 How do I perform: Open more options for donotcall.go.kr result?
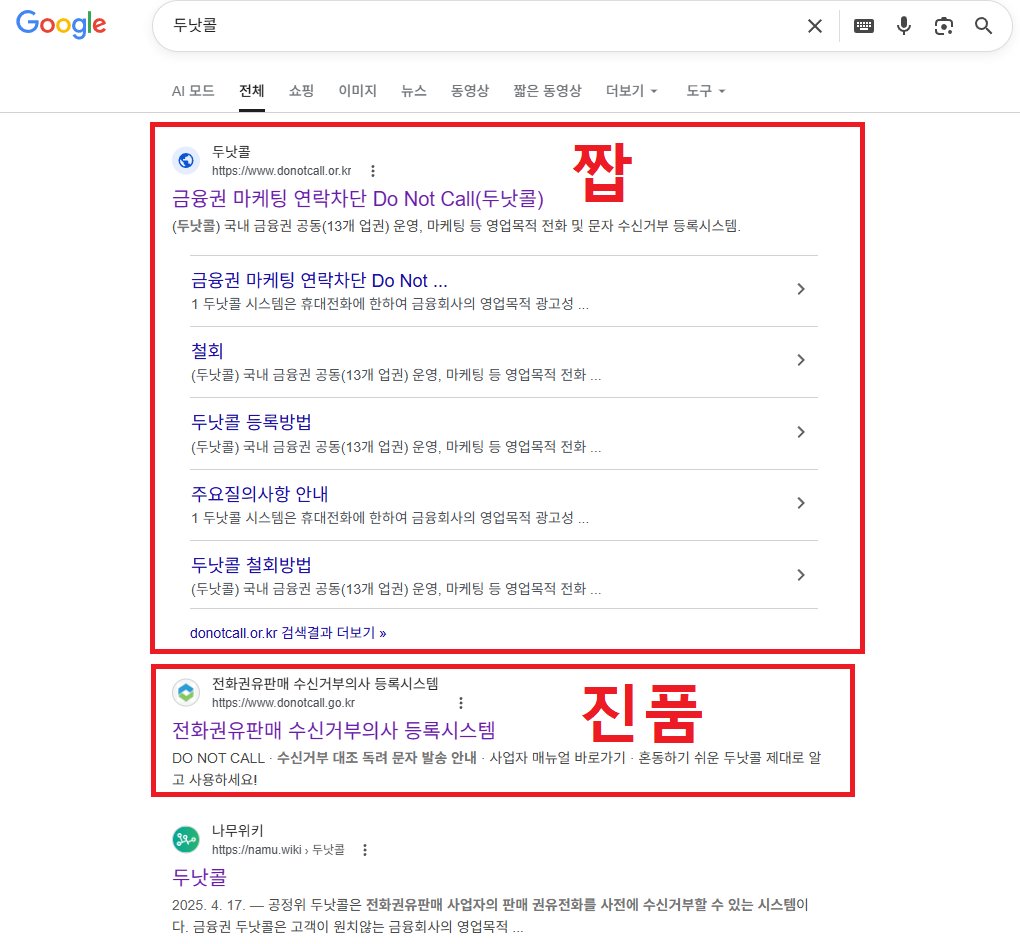click(461, 703)
